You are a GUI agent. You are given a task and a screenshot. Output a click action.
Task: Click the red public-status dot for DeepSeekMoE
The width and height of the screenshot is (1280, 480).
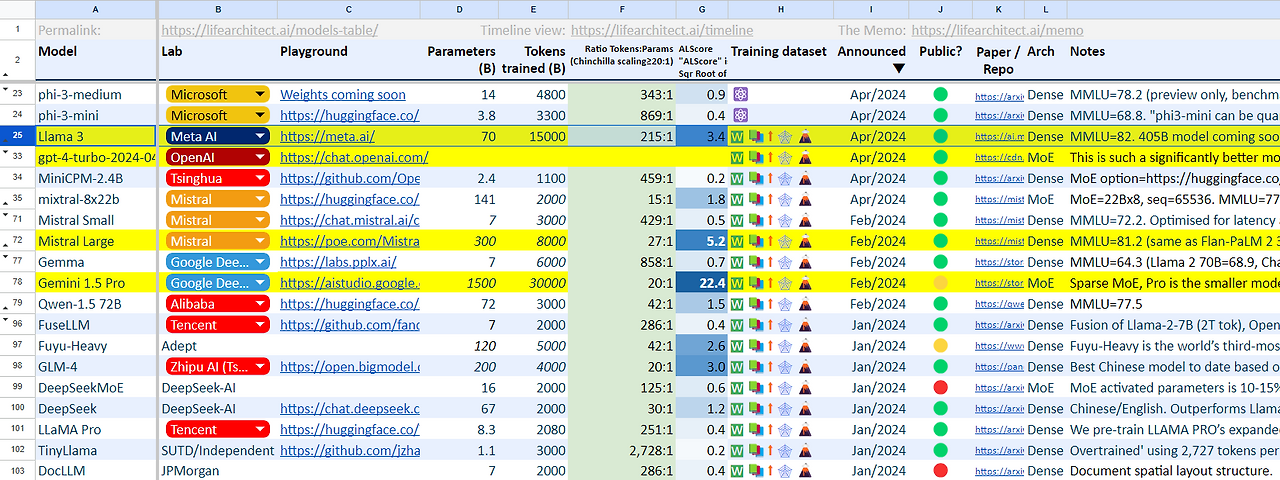coord(940,388)
